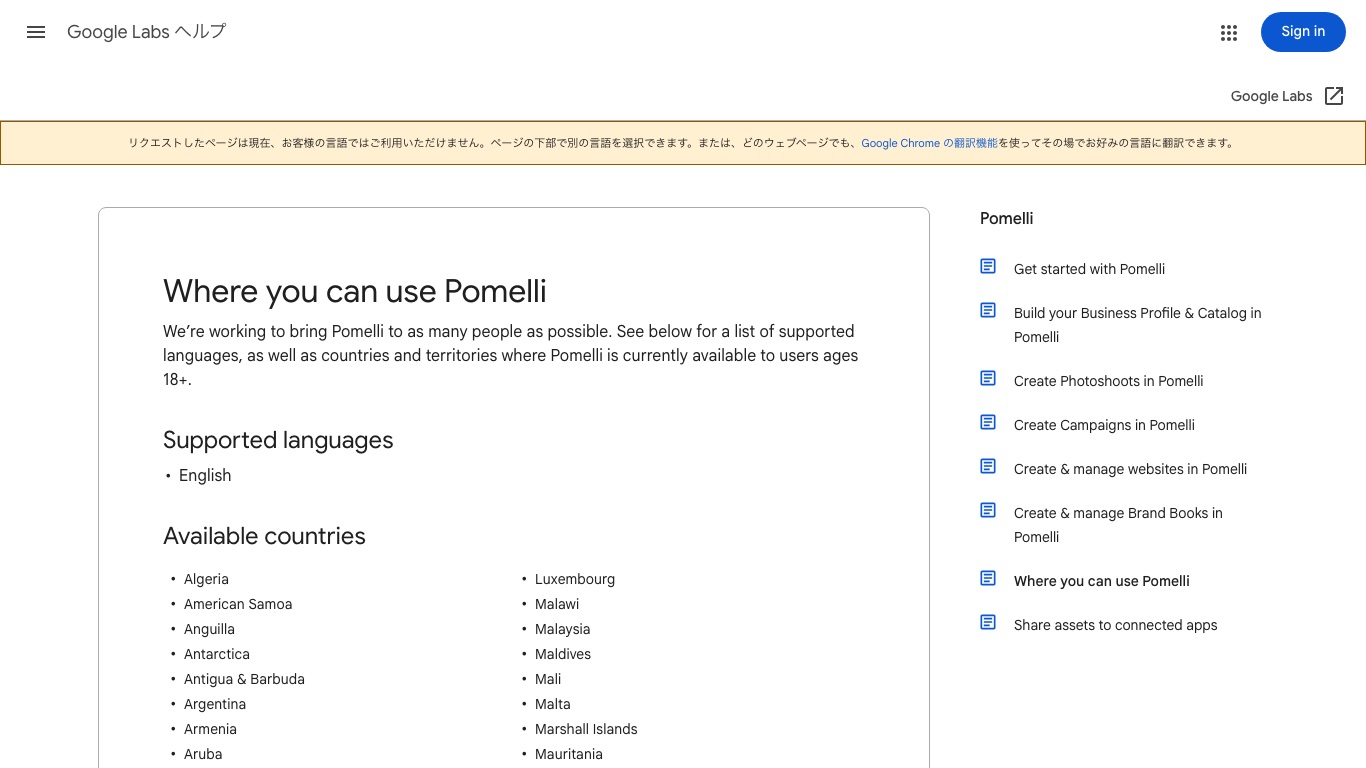Open Create Campaigns in Pomelli article
The width and height of the screenshot is (1366, 768).
1104,425
